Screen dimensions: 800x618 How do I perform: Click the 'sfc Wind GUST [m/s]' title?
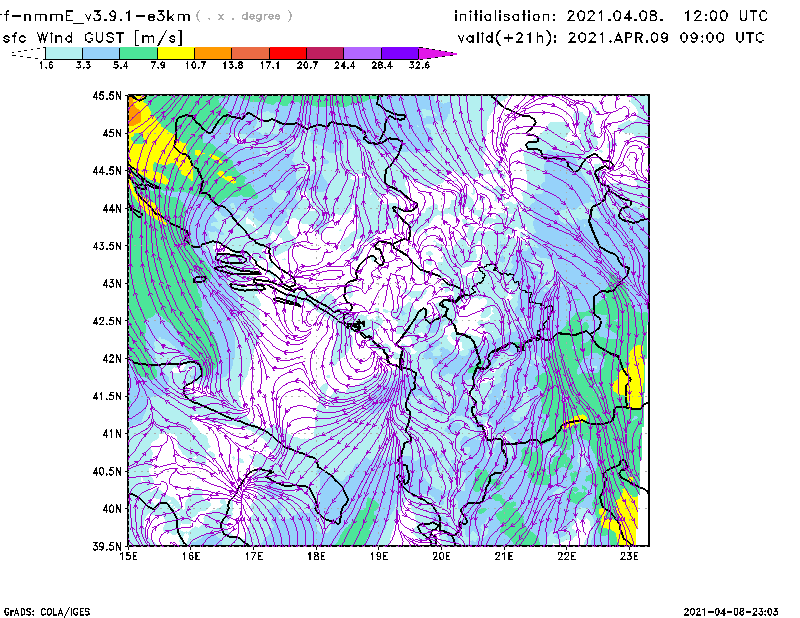point(92,38)
